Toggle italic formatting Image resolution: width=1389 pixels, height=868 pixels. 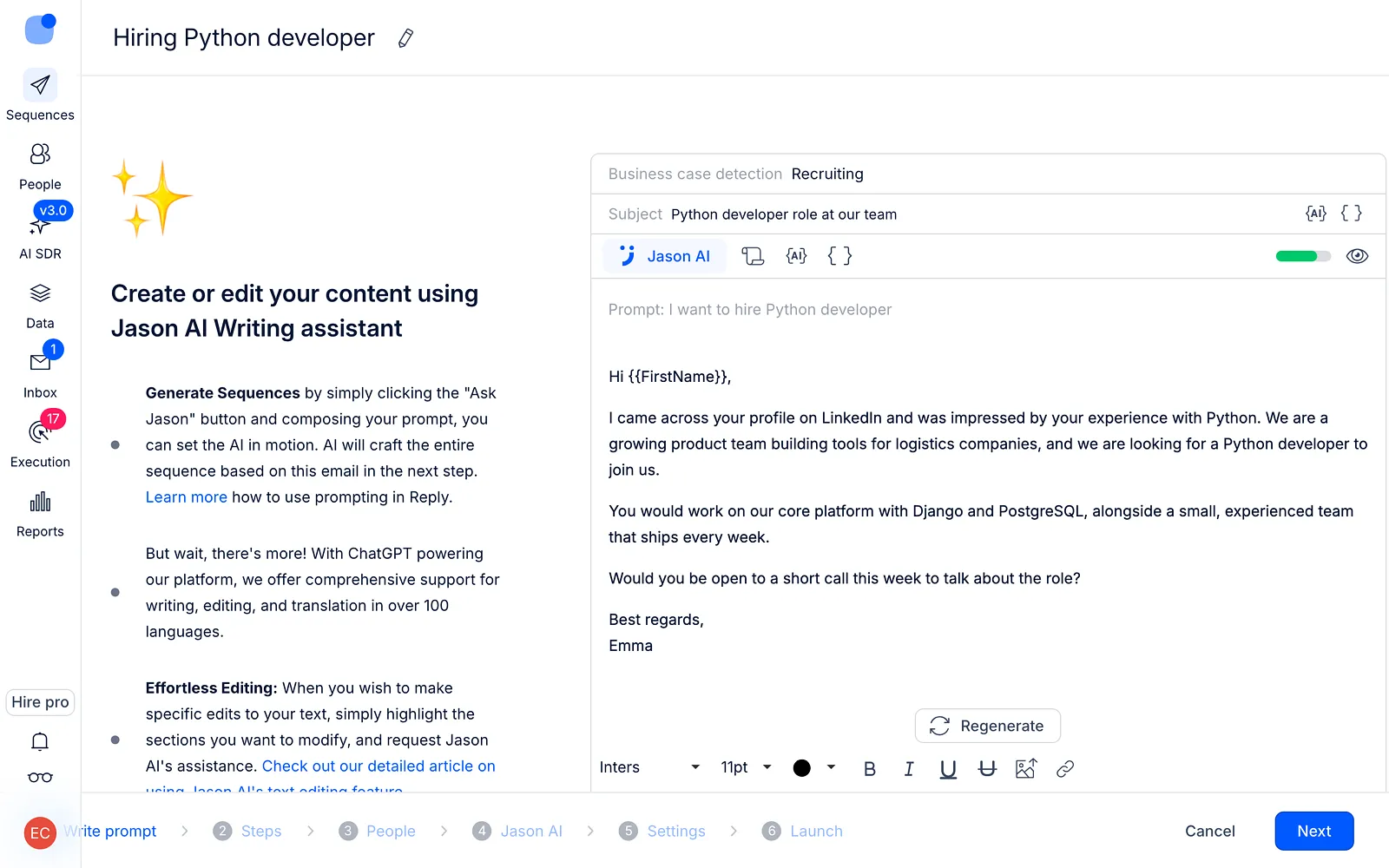click(x=909, y=768)
